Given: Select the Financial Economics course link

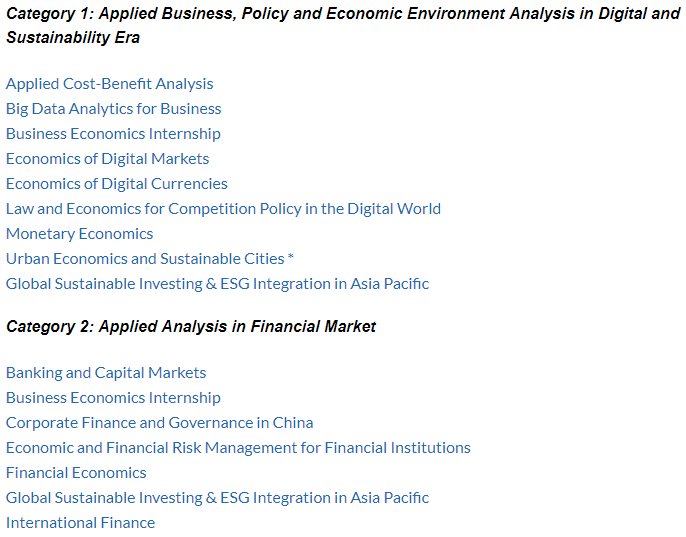Looking at the screenshot, I should pos(76,472).
